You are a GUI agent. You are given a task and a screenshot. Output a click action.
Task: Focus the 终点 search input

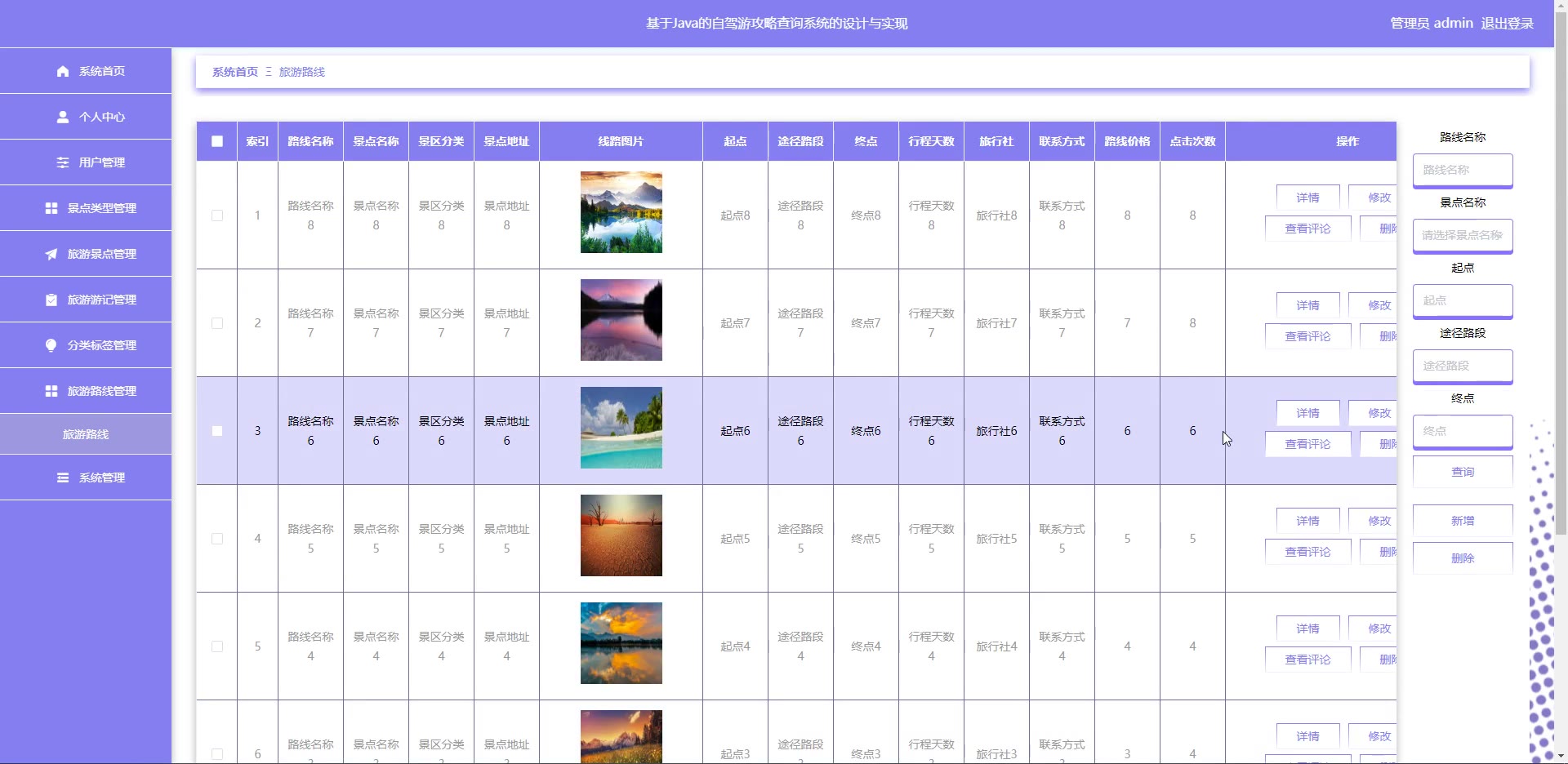1463,431
